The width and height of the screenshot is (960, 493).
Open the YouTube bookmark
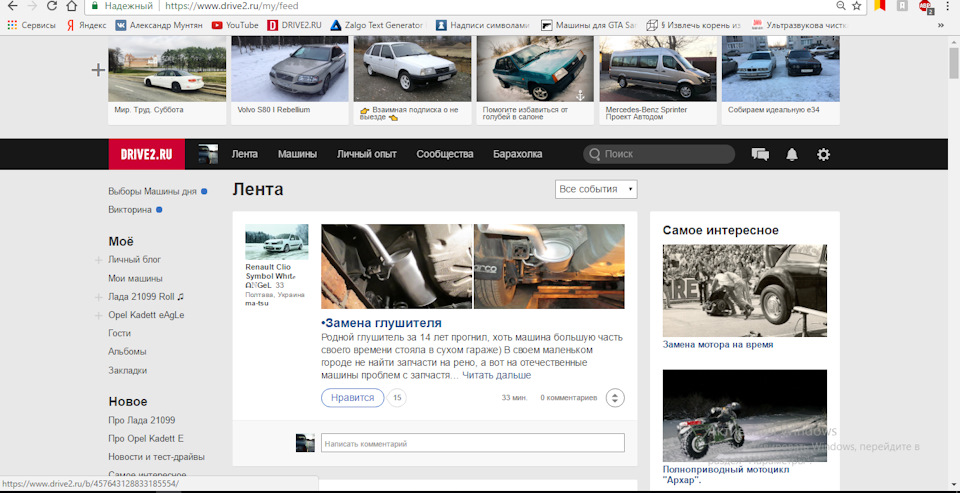click(235, 25)
